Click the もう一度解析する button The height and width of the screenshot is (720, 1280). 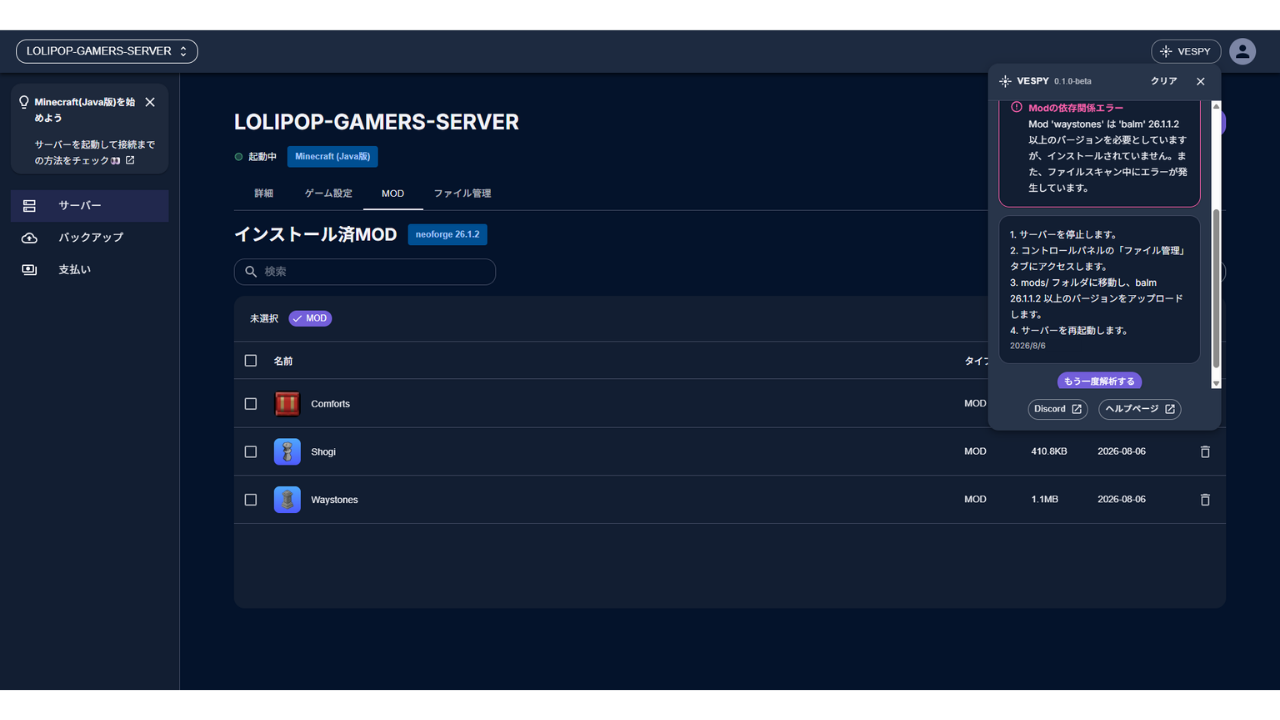[x=1099, y=381]
